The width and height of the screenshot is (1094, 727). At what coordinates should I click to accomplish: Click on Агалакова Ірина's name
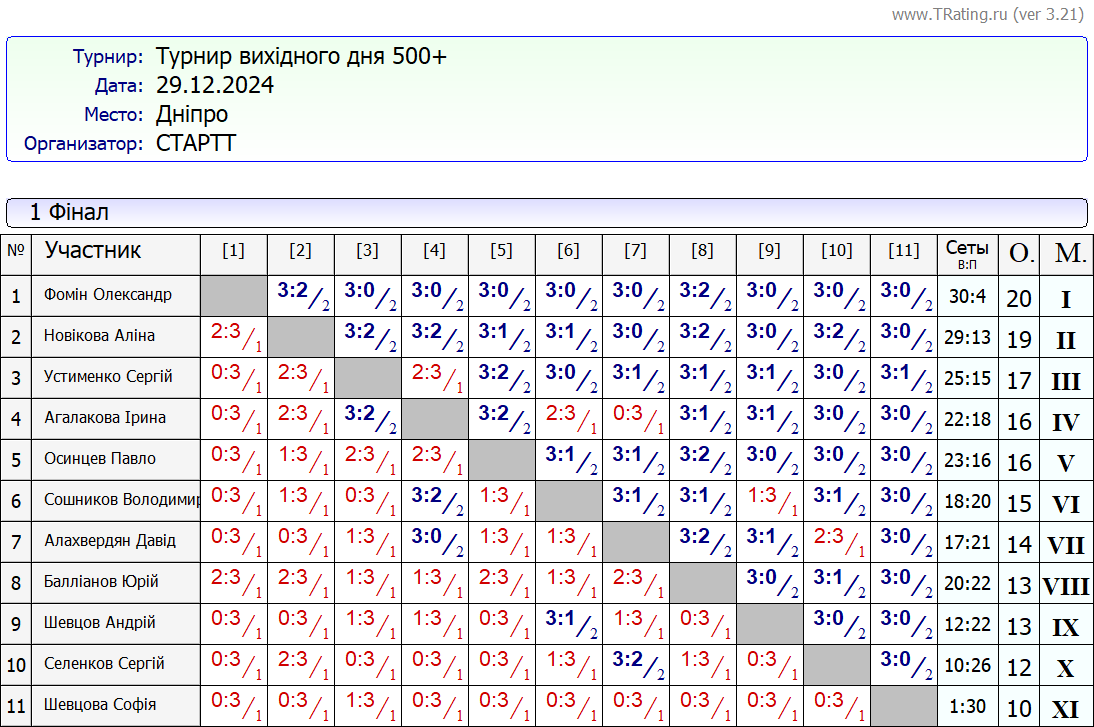tap(105, 418)
